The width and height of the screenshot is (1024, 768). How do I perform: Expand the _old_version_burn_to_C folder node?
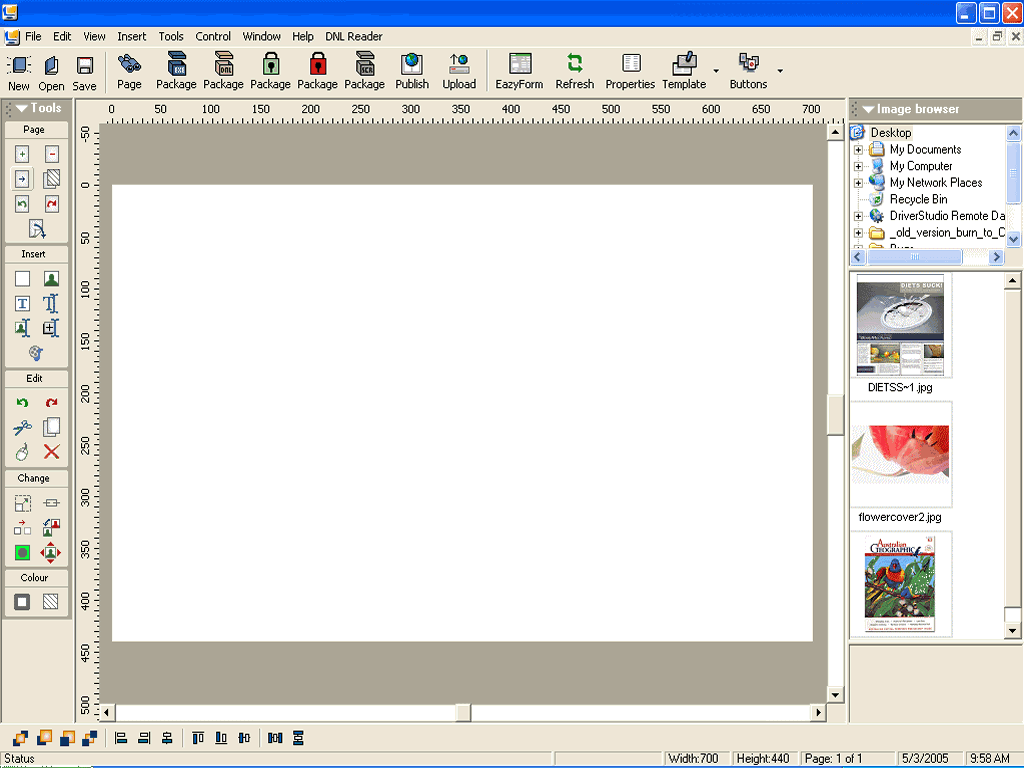point(858,232)
